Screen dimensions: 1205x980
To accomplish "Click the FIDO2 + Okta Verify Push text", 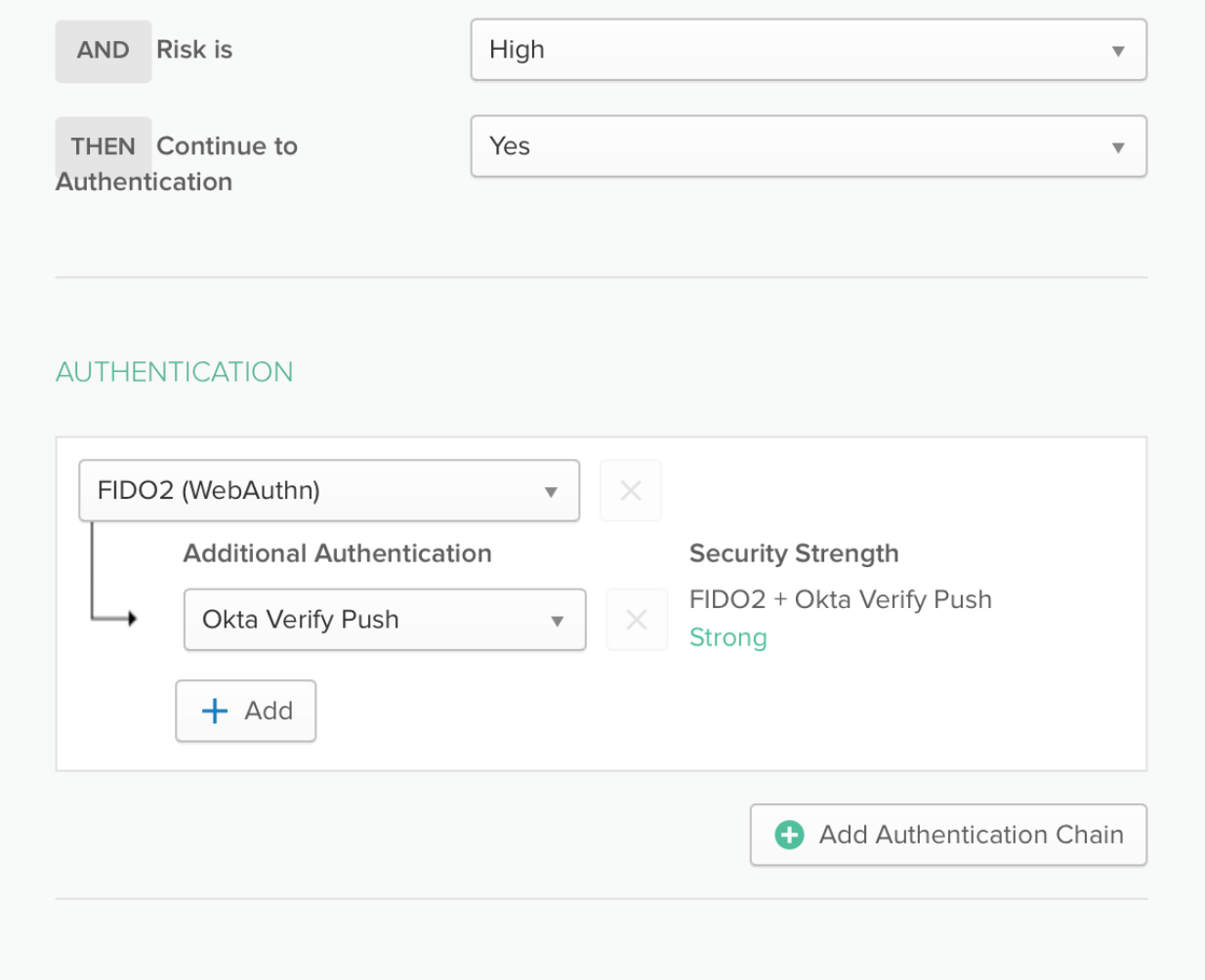I will pos(840,599).
